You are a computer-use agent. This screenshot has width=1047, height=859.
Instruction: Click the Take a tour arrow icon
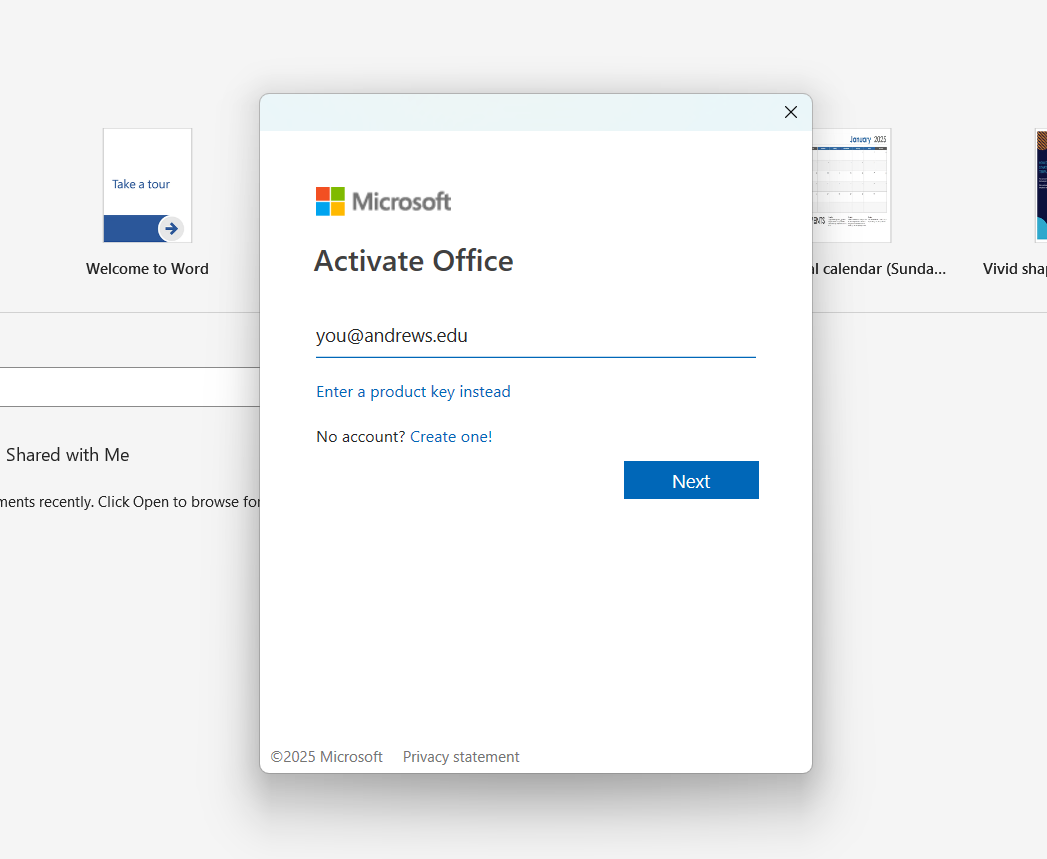pyautogui.click(x=172, y=228)
